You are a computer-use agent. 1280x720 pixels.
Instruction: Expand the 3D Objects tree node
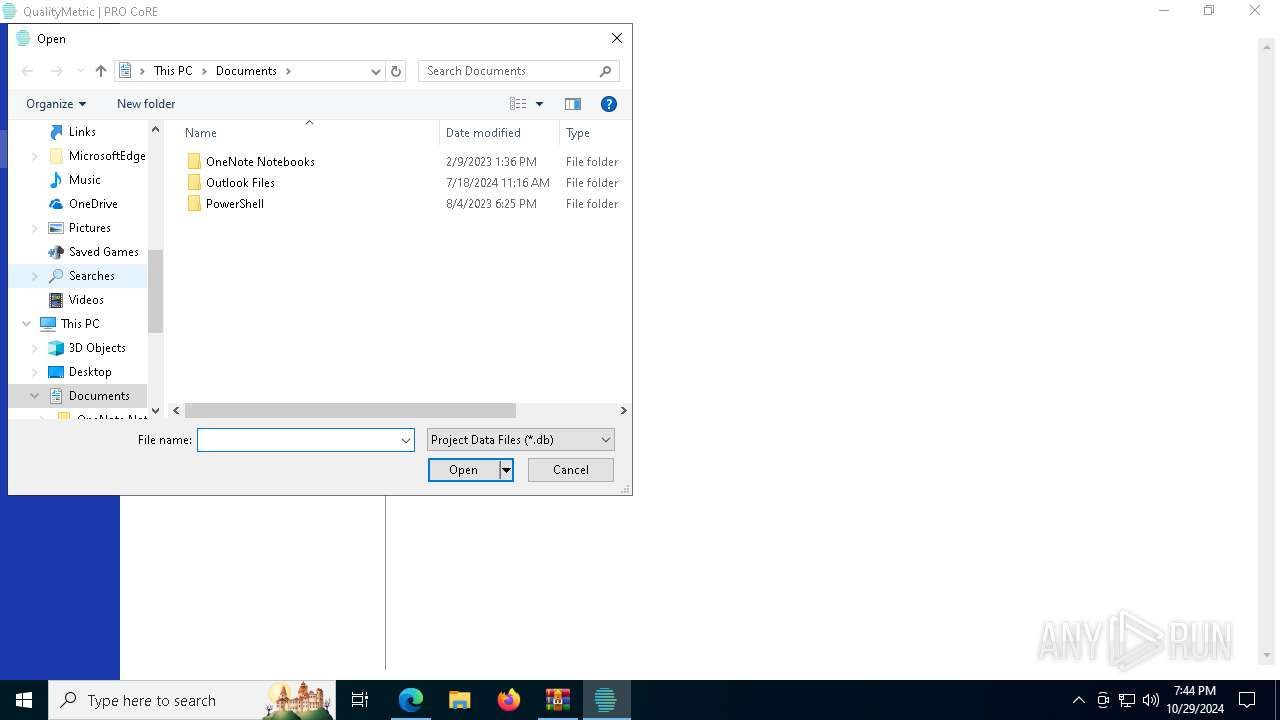click(x=35, y=348)
